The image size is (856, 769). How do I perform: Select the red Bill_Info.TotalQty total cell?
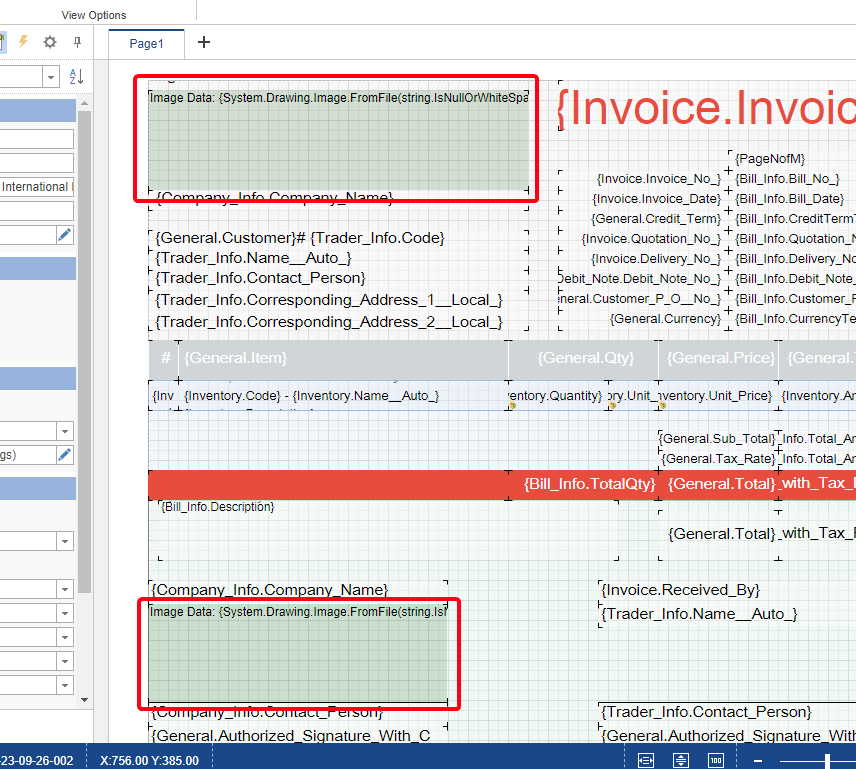point(589,484)
